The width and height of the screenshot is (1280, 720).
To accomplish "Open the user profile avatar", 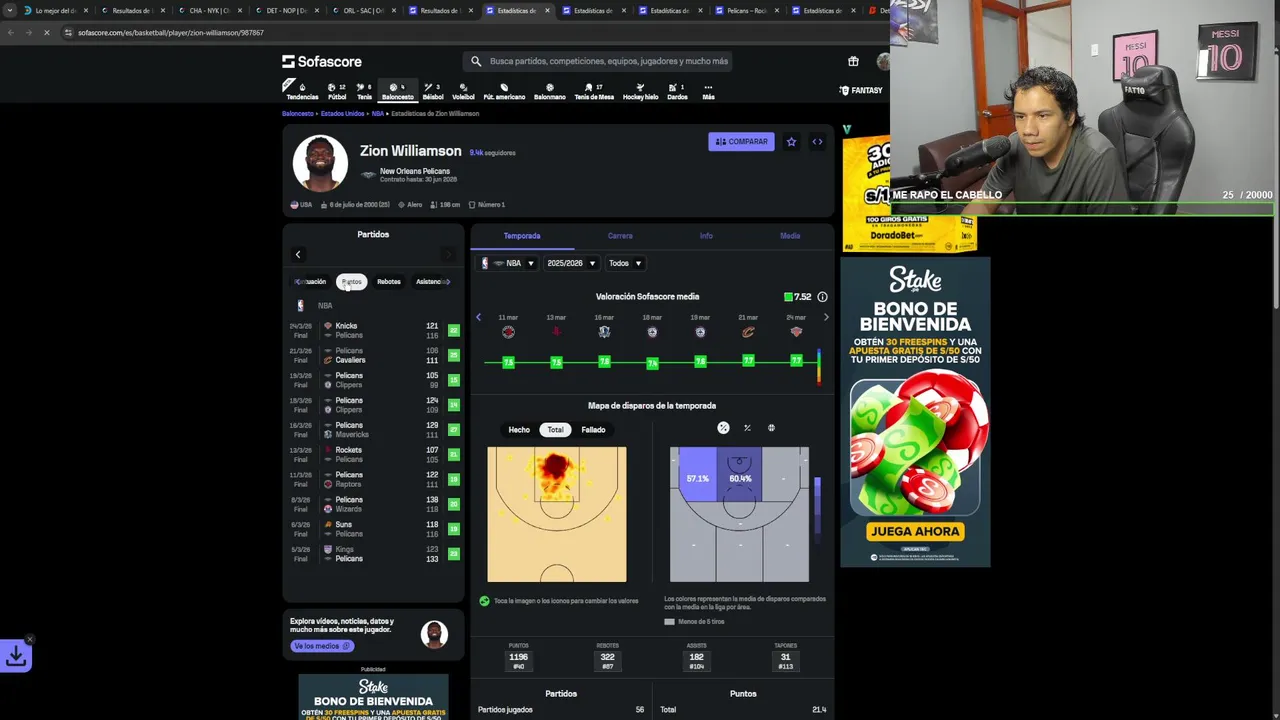I will pyautogui.click(x=883, y=61).
